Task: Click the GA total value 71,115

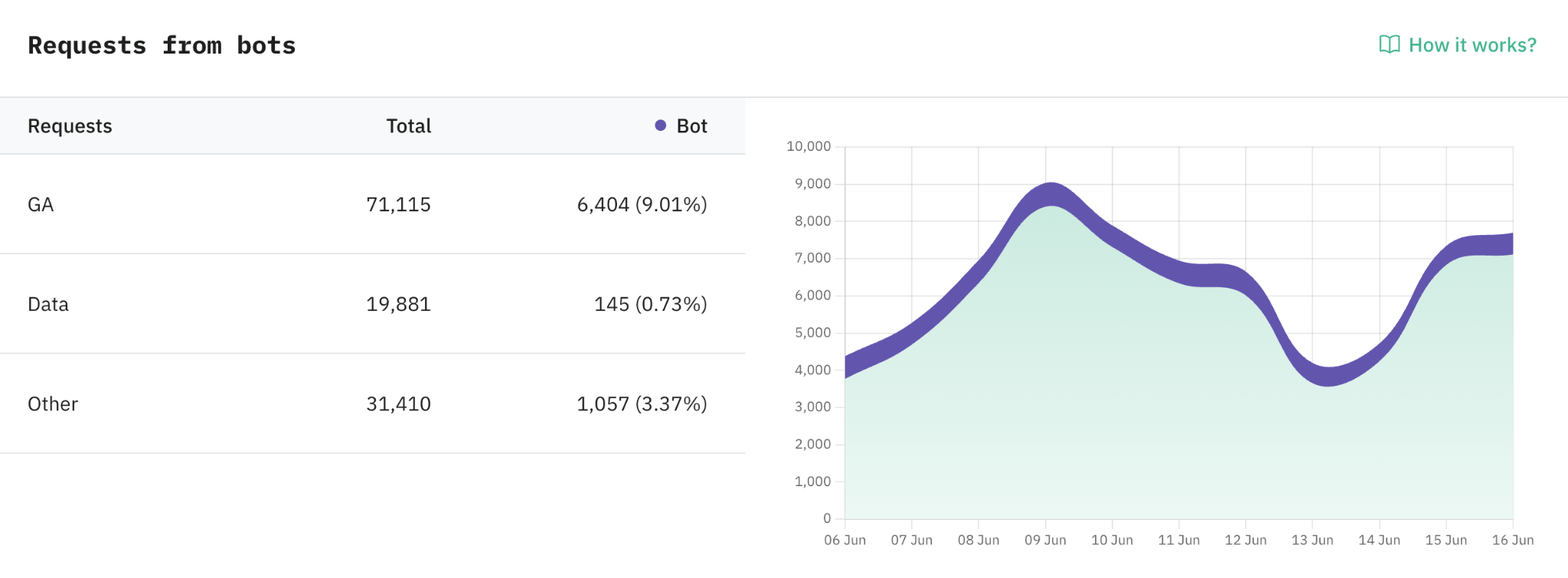Action: point(398,204)
